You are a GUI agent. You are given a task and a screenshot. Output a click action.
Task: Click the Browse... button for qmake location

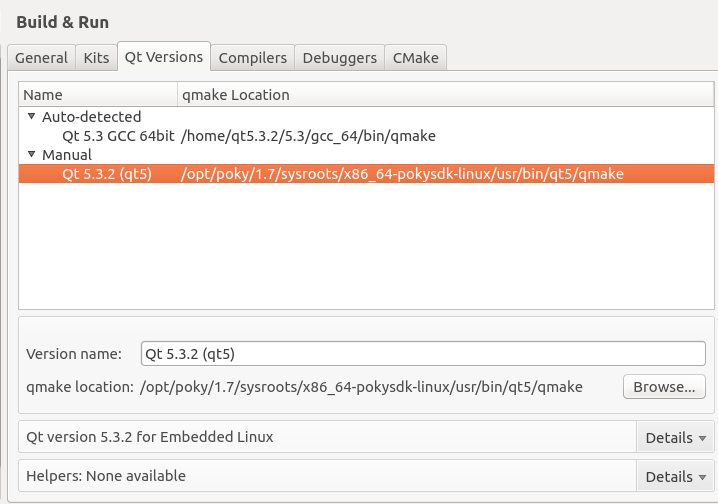click(664, 387)
